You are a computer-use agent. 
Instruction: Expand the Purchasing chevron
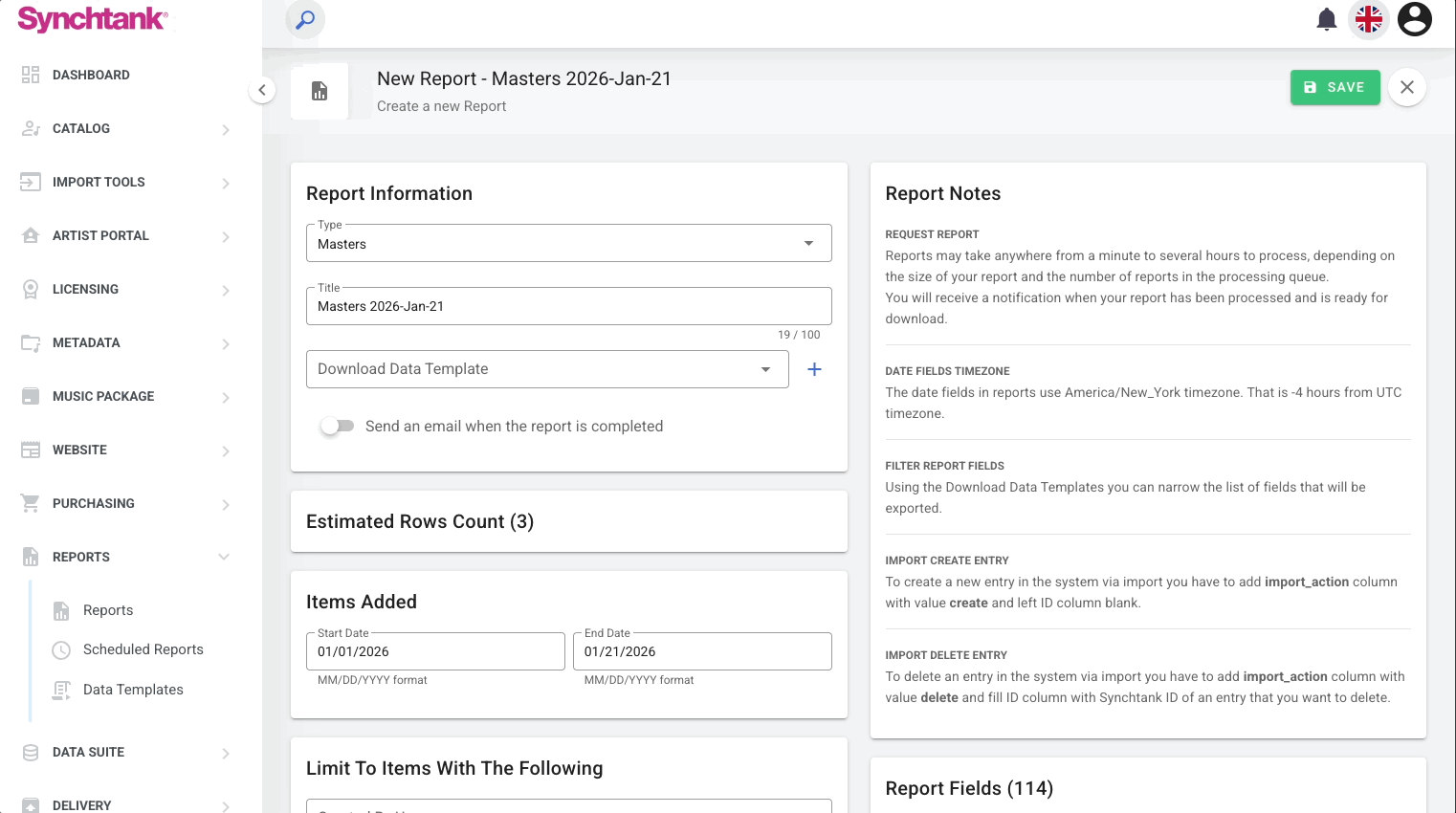click(x=226, y=504)
